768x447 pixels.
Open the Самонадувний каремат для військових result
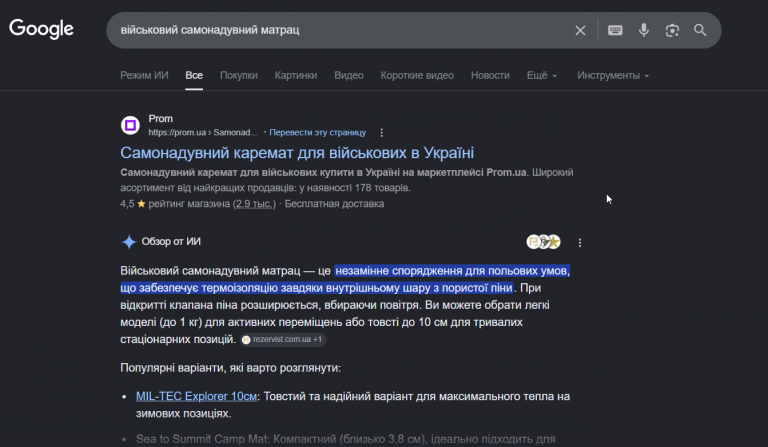[297, 153]
